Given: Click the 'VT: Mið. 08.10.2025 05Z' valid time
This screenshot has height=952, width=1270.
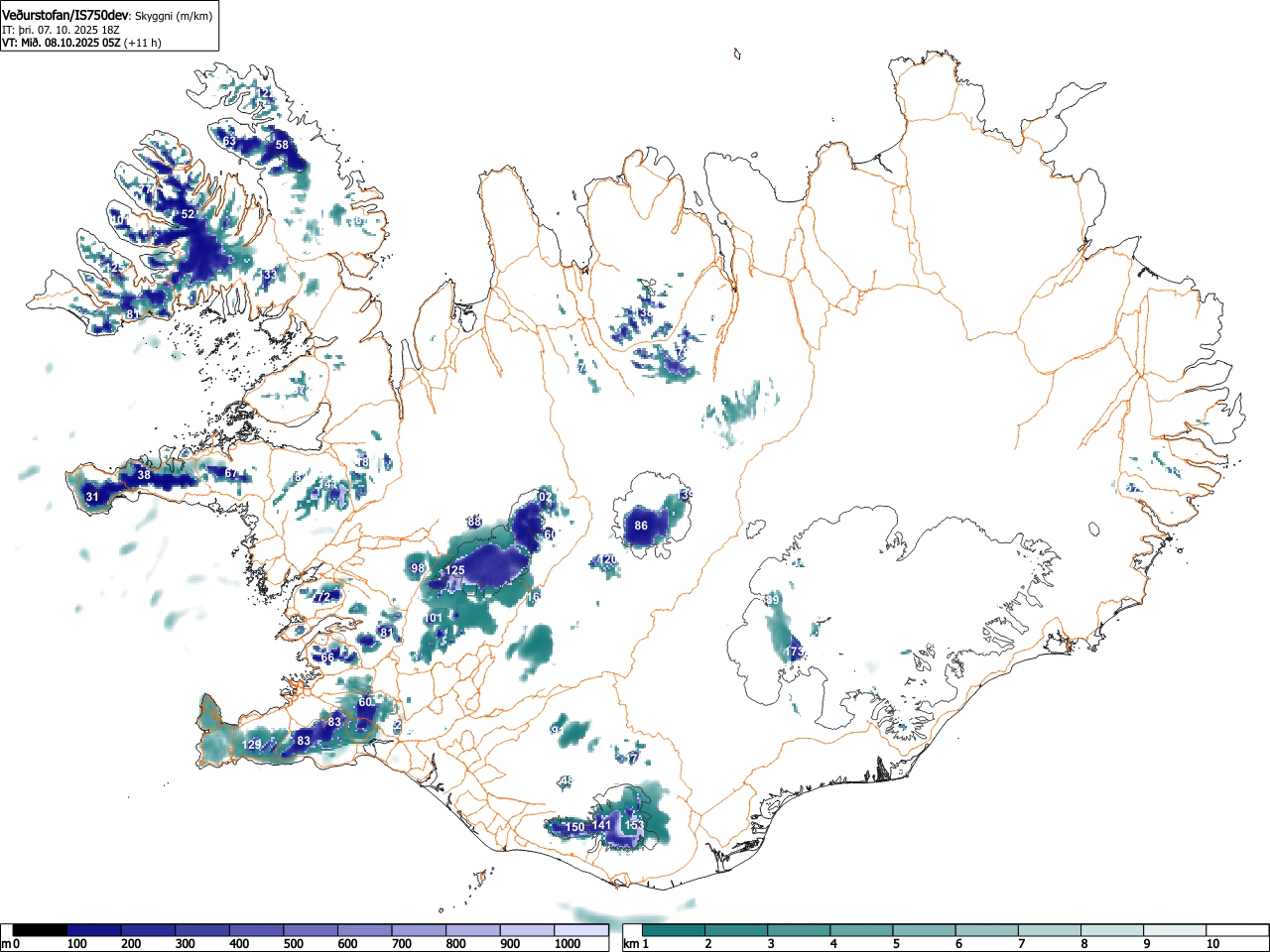Looking at the screenshot, I should [x=62, y=43].
